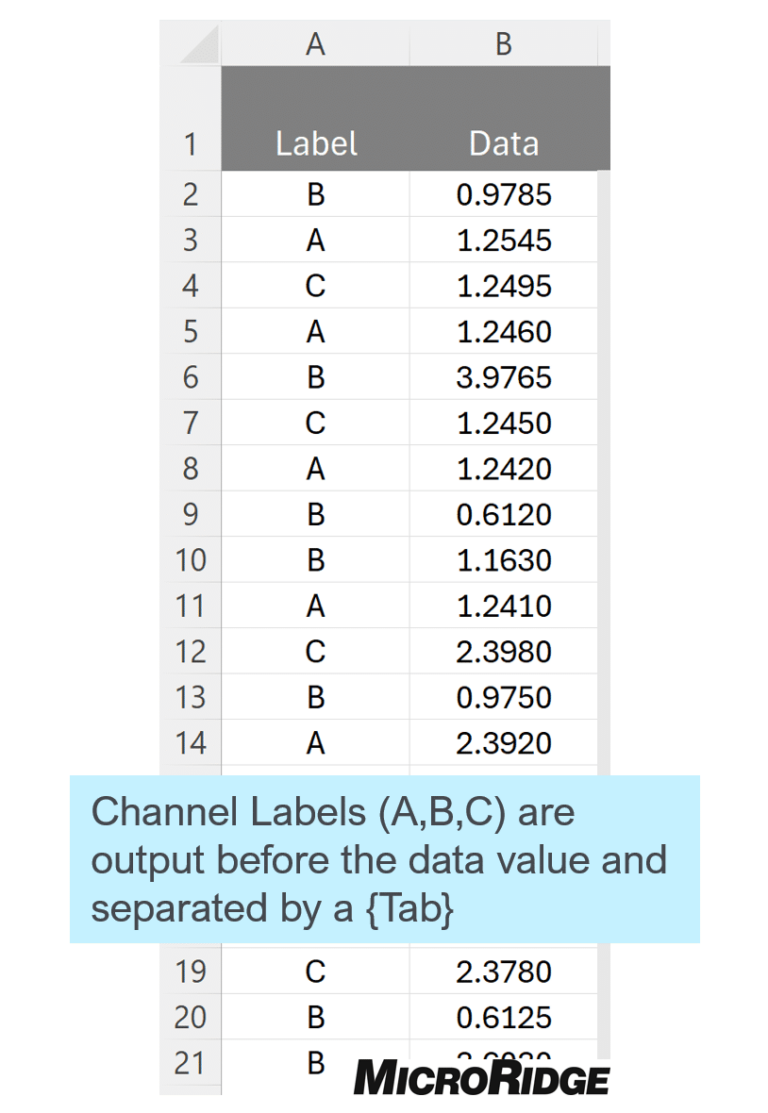Click label cell C in row 4
Image resolution: width=768 pixels, height=1113 pixels.
[x=315, y=285]
